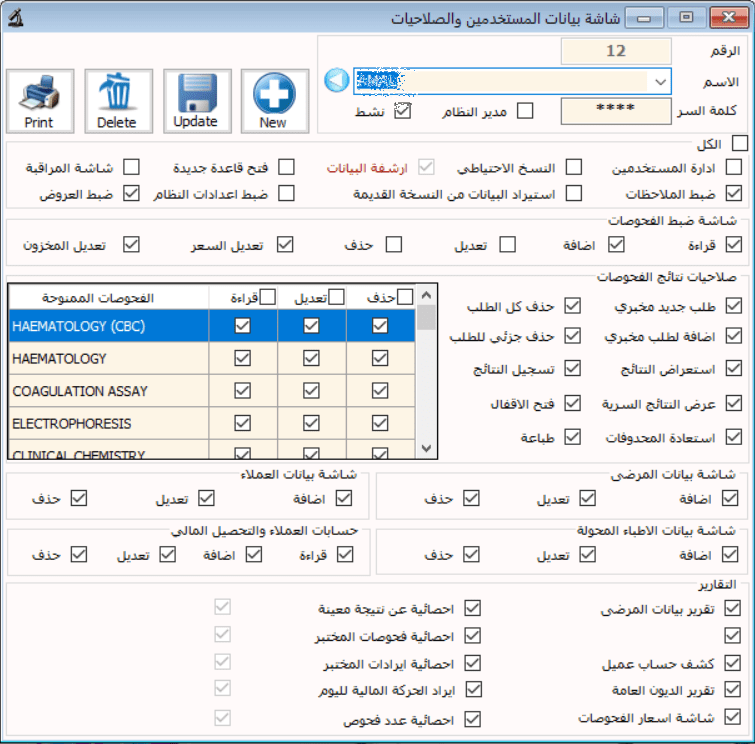Viewport: 755px width, 744px height.
Task: Click the New plus icon button
Action: pyautogui.click(x=274, y=101)
